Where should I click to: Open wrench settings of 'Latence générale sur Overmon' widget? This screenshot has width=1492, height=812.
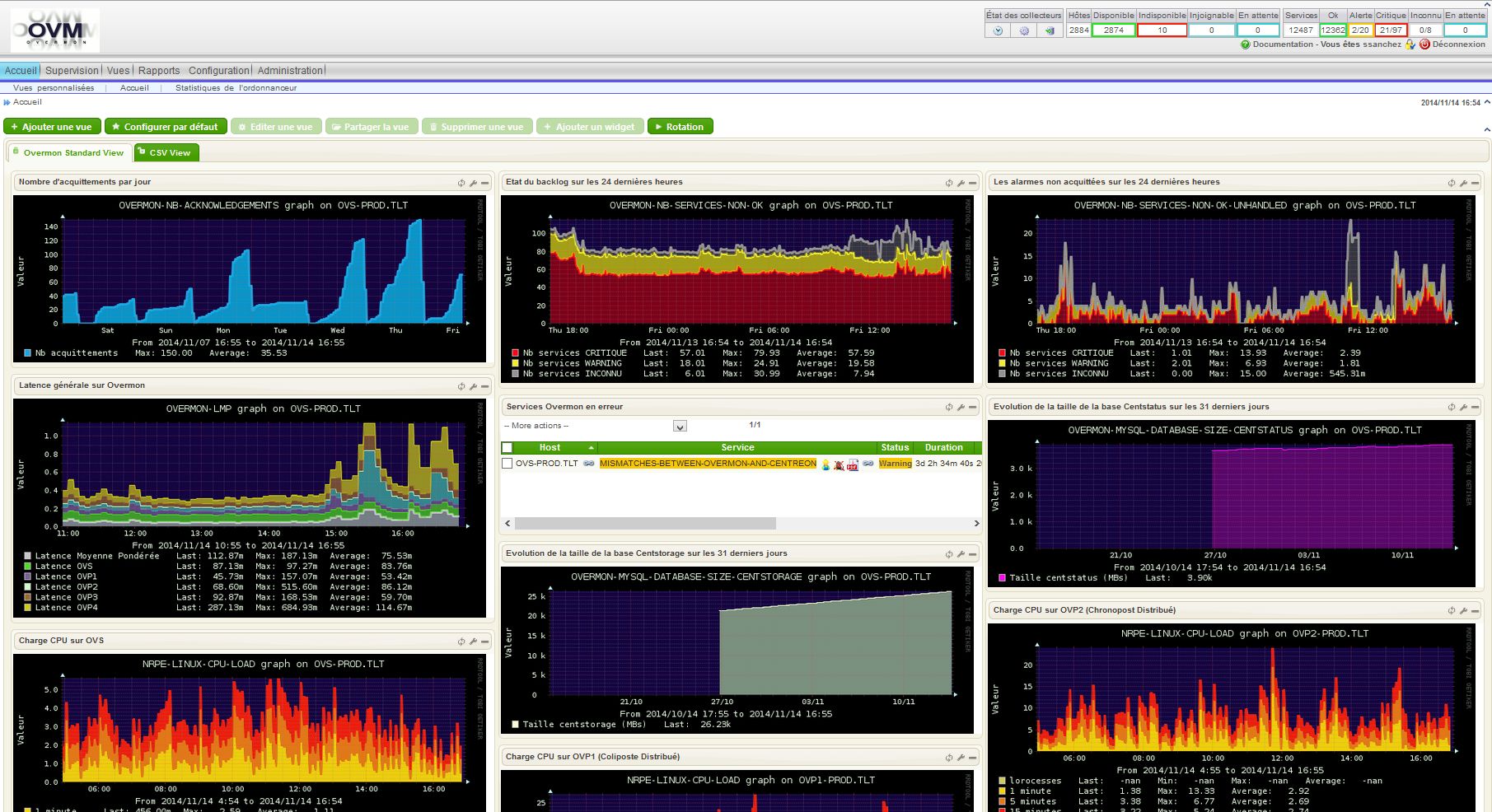pyautogui.click(x=473, y=386)
